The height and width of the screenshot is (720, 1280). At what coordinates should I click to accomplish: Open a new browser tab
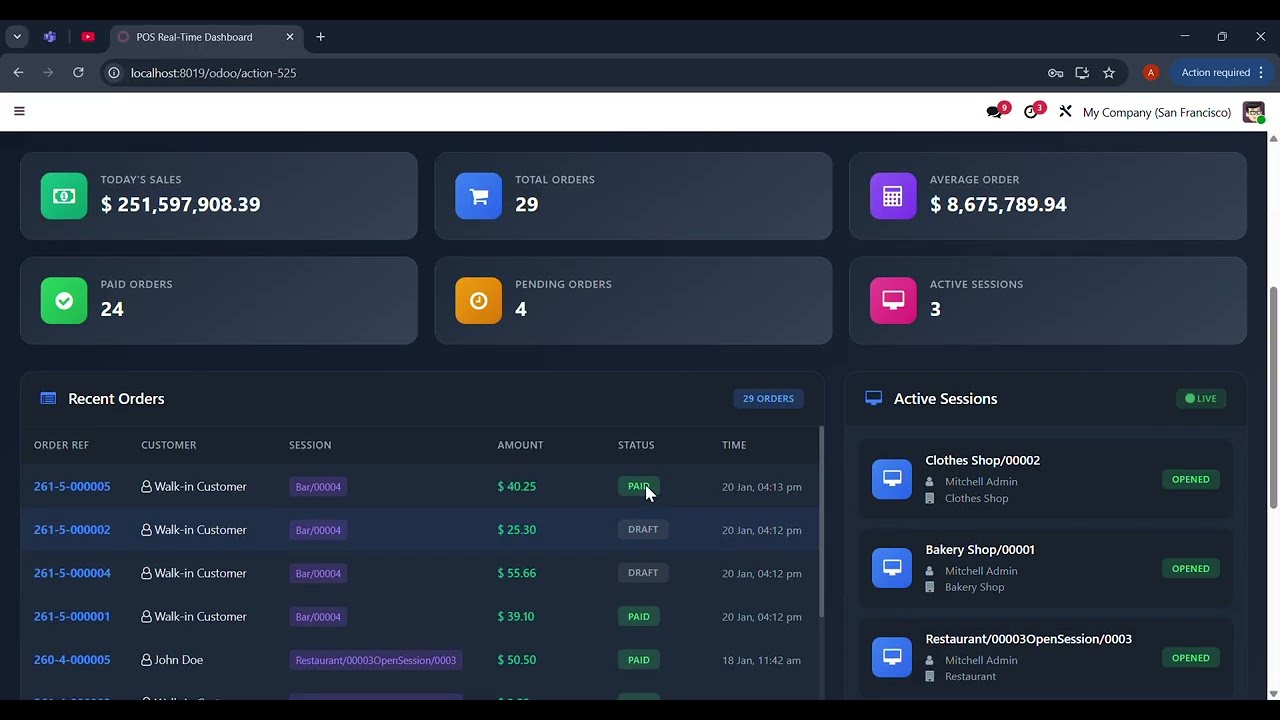[321, 37]
